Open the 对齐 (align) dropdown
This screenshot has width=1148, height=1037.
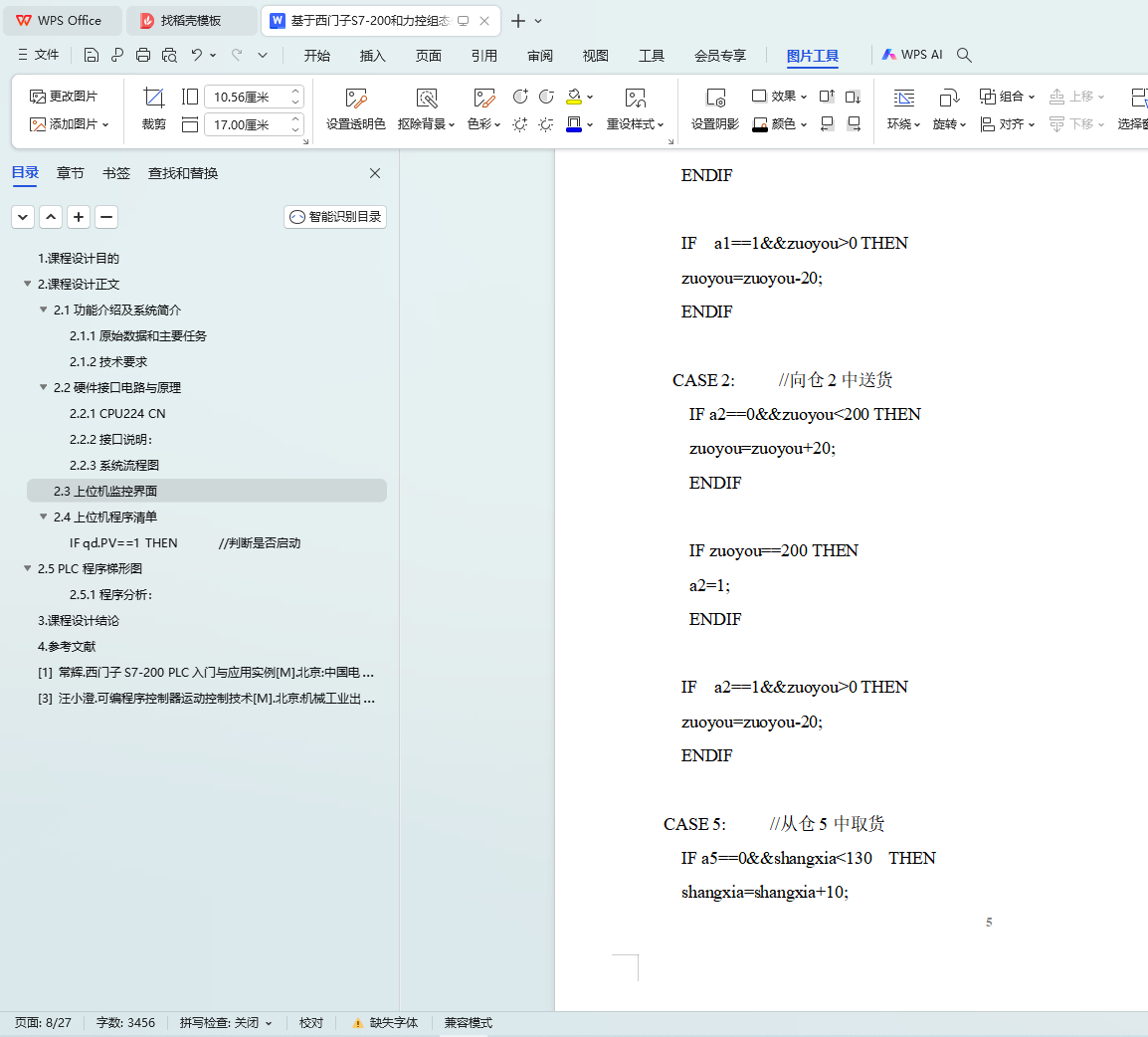pyautogui.click(x=1007, y=123)
